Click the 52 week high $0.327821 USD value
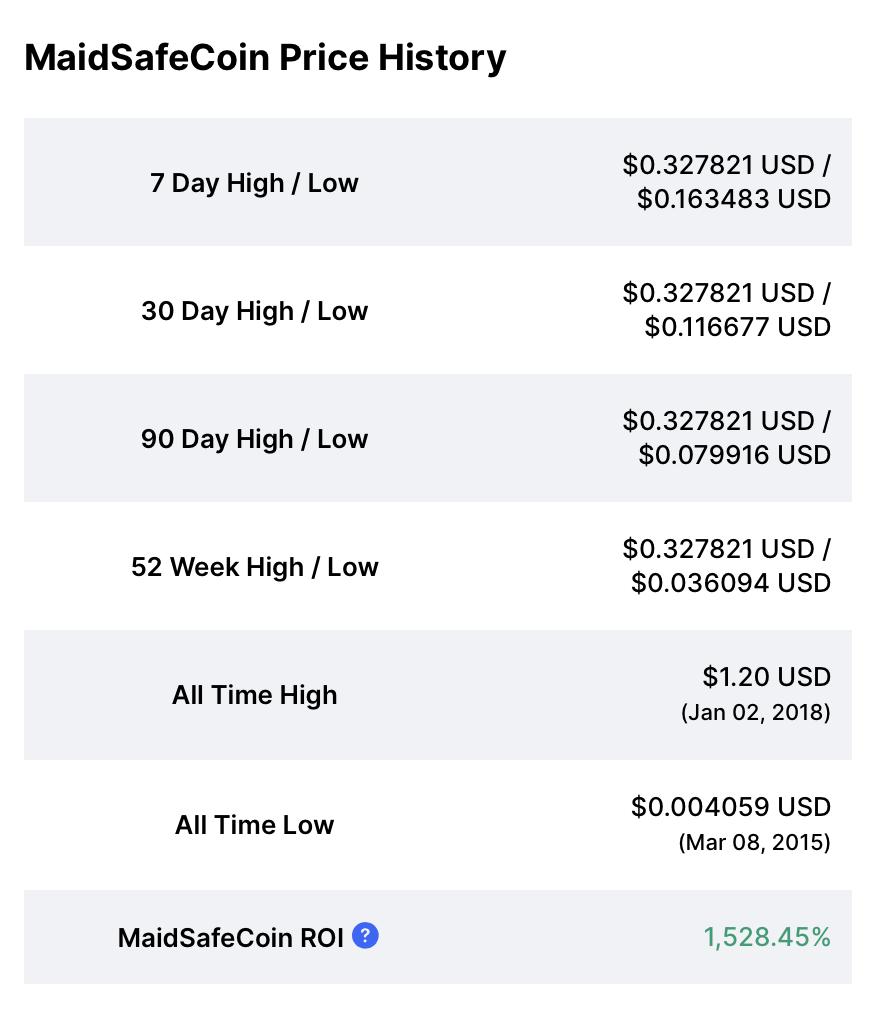The height and width of the screenshot is (1010, 884). click(718, 549)
